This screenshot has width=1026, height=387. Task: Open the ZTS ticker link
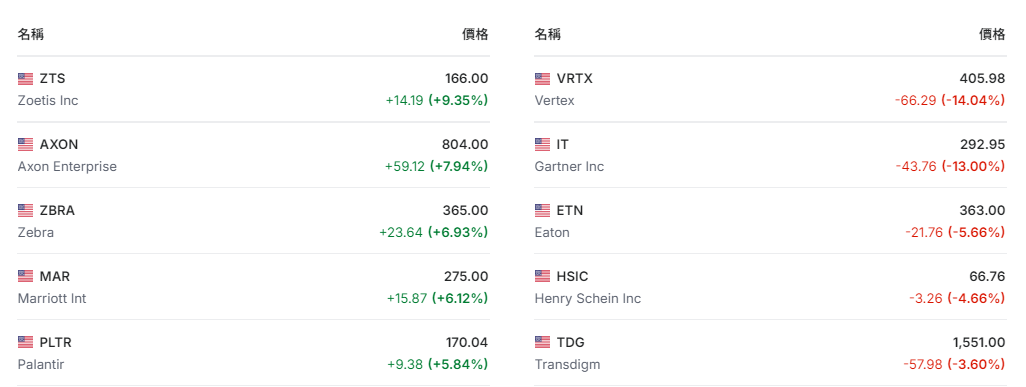52,79
